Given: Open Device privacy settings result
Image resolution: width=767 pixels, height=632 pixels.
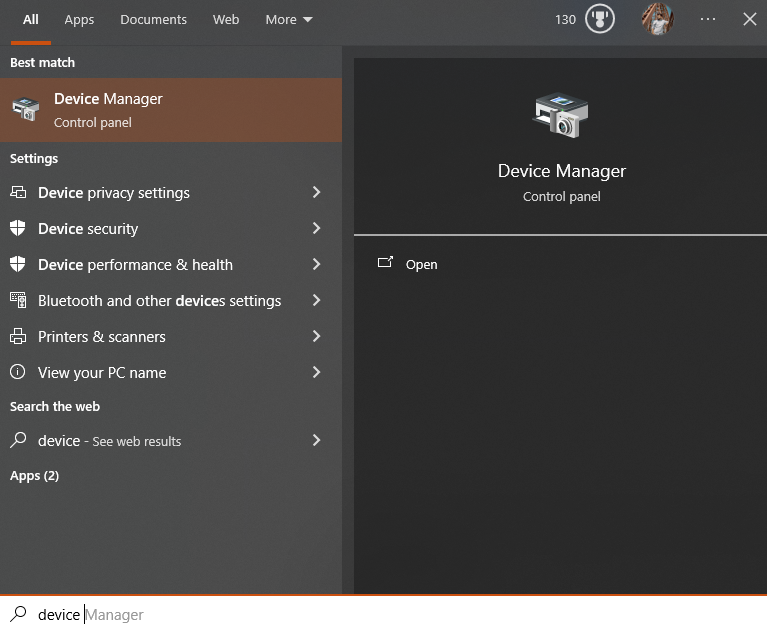Looking at the screenshot, I should [171, 193].
